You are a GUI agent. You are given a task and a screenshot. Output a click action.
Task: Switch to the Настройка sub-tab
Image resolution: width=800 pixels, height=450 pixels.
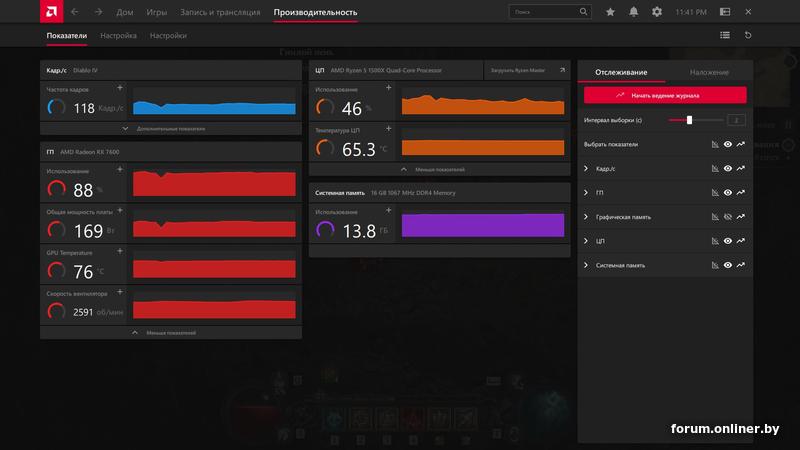(118, 36)
